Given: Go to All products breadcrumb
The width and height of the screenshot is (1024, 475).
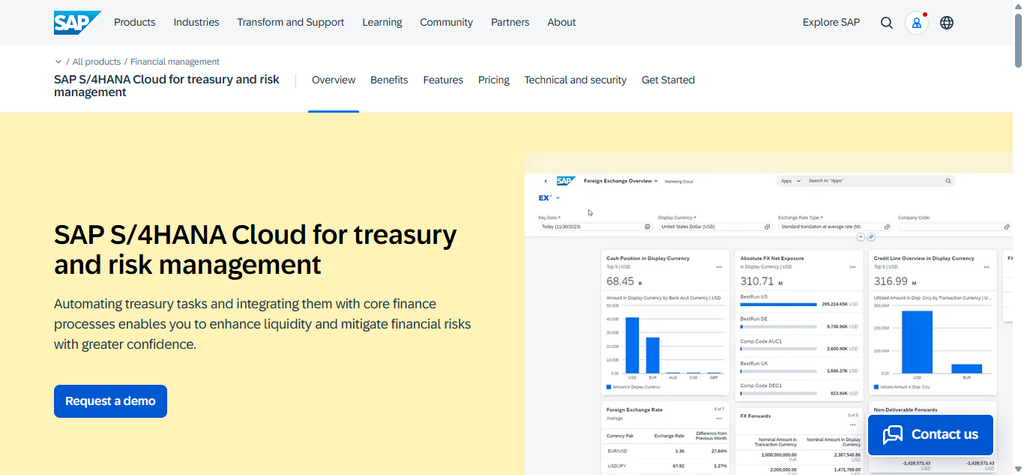Looking at the screenshot, I should click(x=97, y=62).
